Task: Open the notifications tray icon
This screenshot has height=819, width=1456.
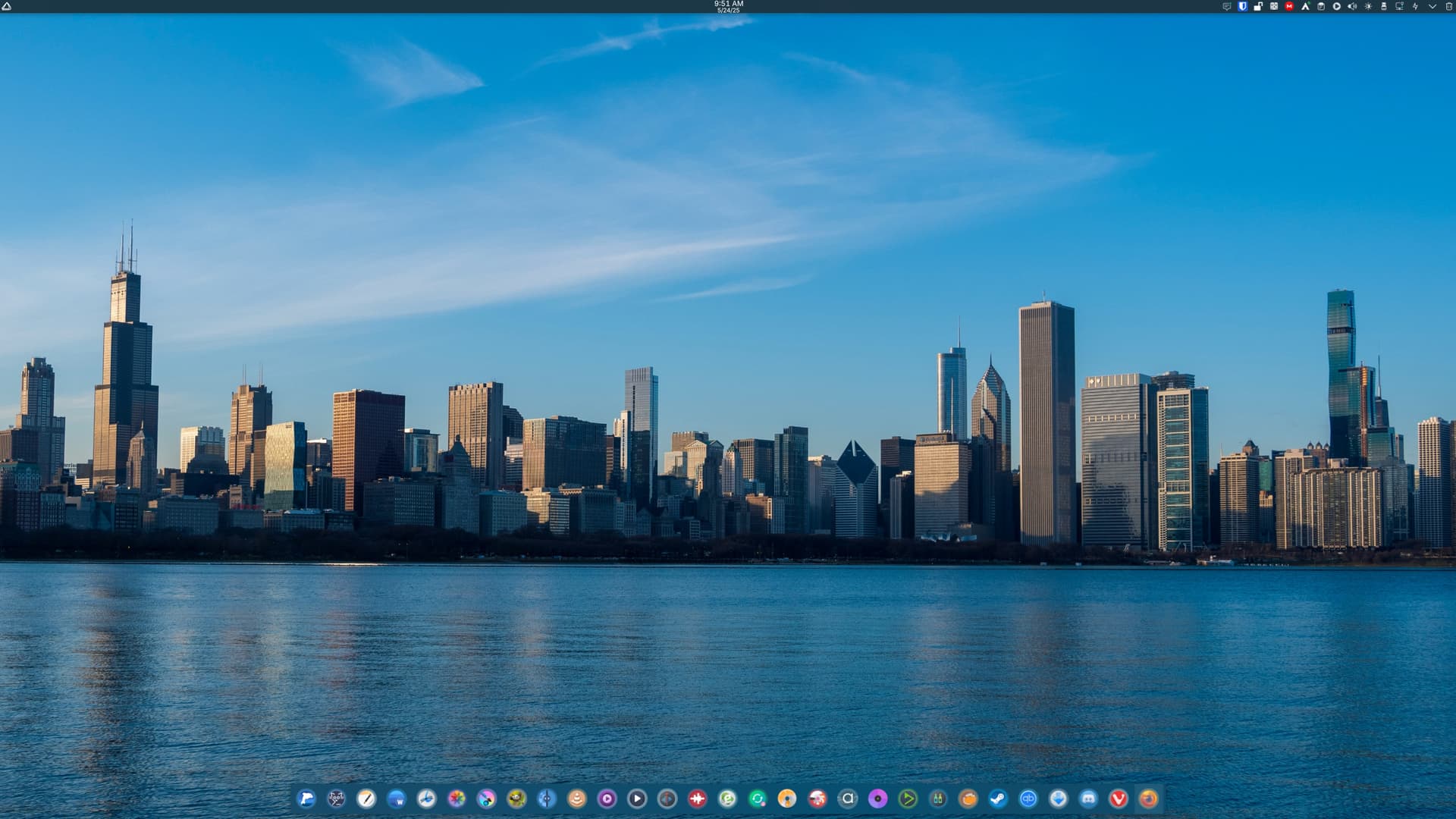Action: tap(1227, 6)
